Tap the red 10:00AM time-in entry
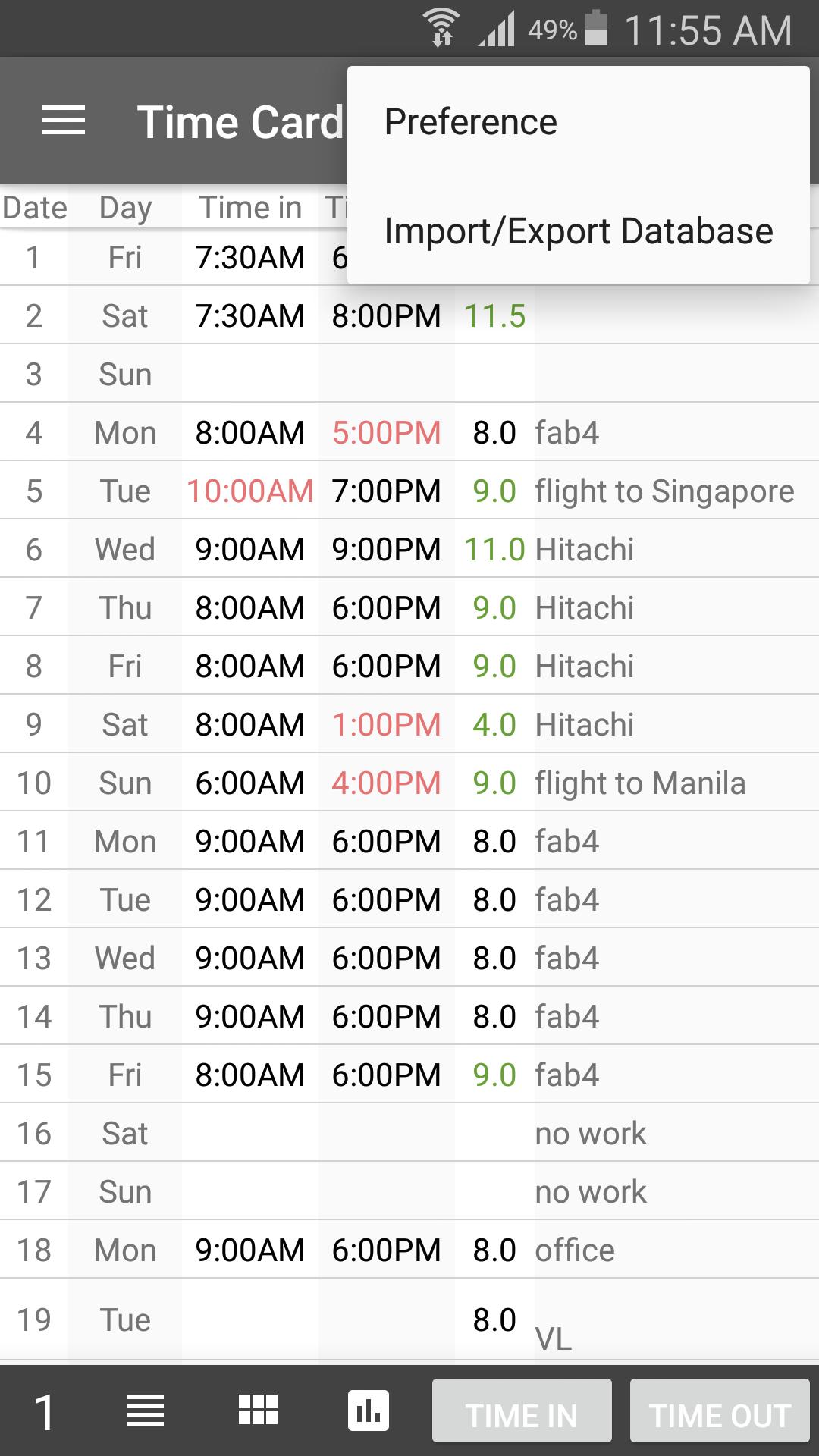 point(249,491)
